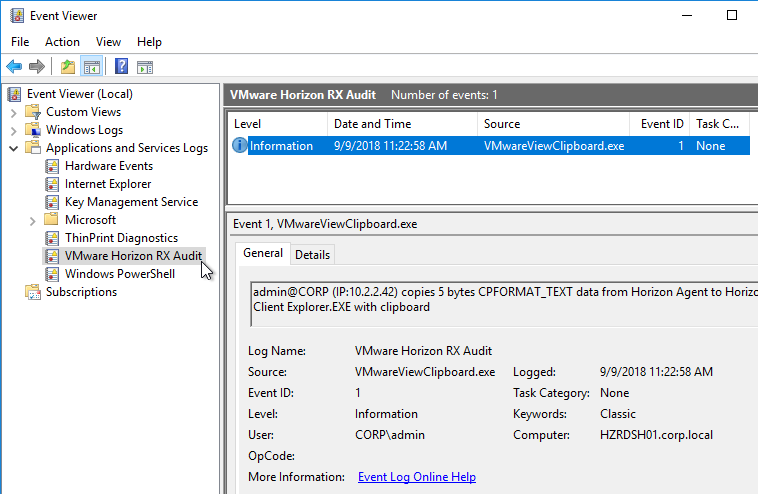Click the Computer value HZRDSH01.corp.local

pos(656,435)
